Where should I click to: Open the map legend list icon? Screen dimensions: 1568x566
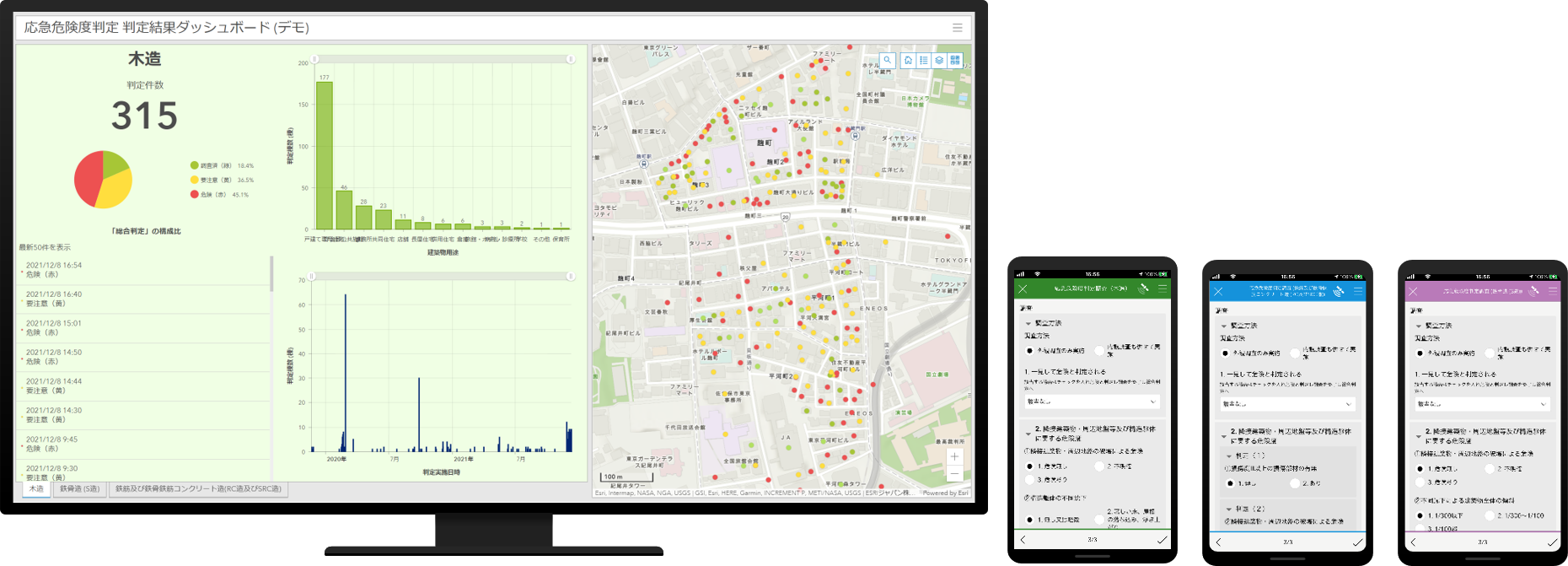pos(923,60)
